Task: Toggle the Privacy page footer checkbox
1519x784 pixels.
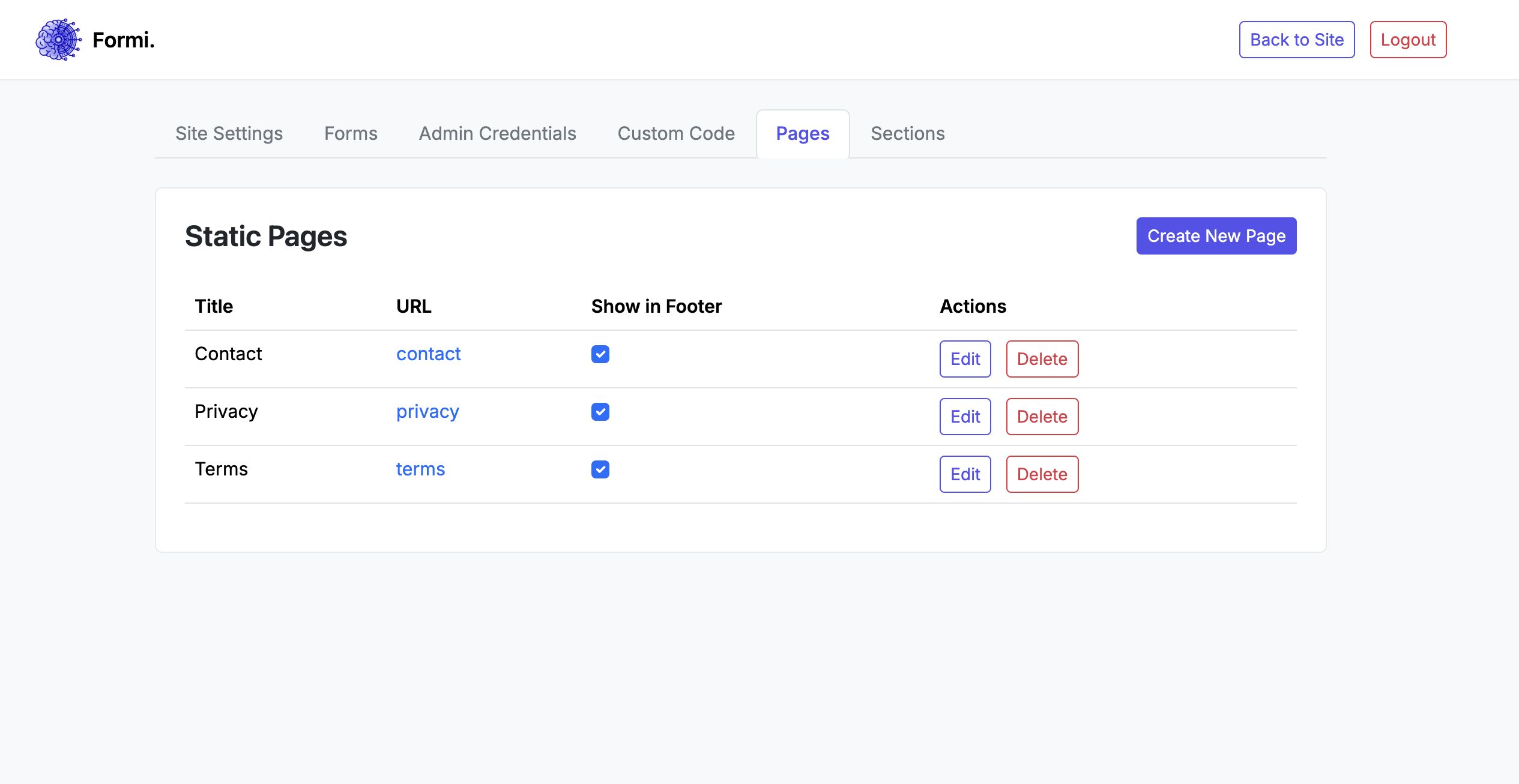Action: pyautogui.click(x=600, y=412)
